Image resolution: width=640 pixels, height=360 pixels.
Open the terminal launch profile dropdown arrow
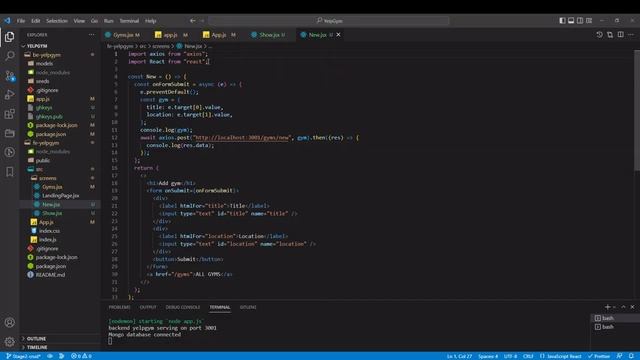point(614,307)
